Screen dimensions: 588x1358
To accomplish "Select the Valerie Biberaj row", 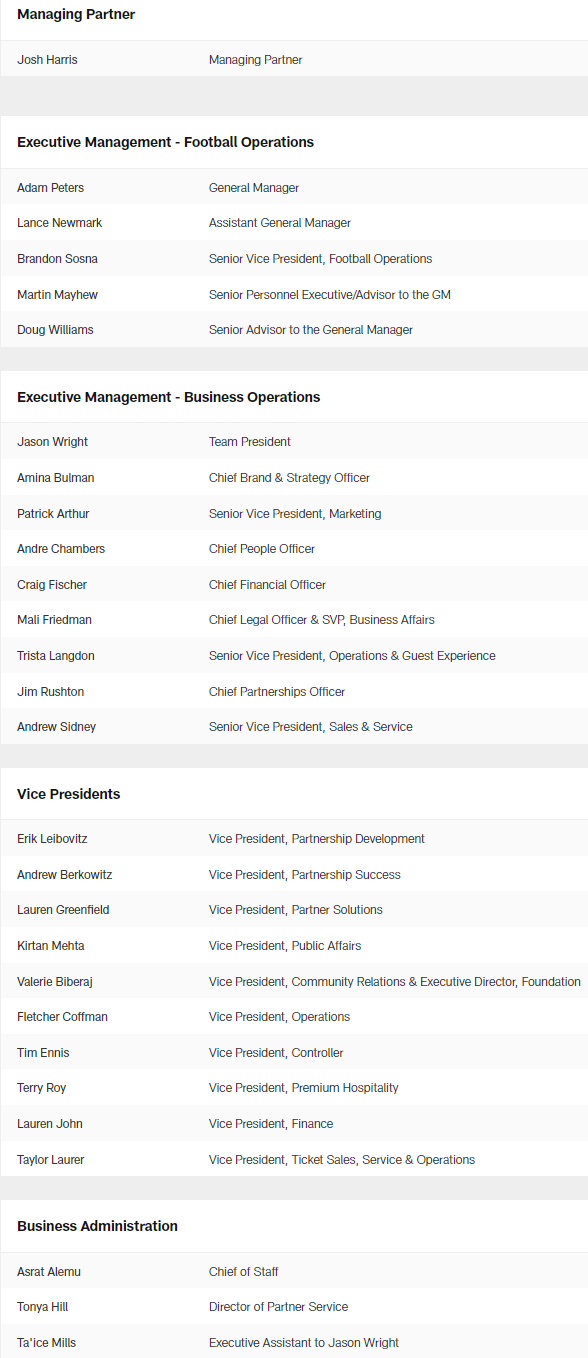I will (294, 982).
